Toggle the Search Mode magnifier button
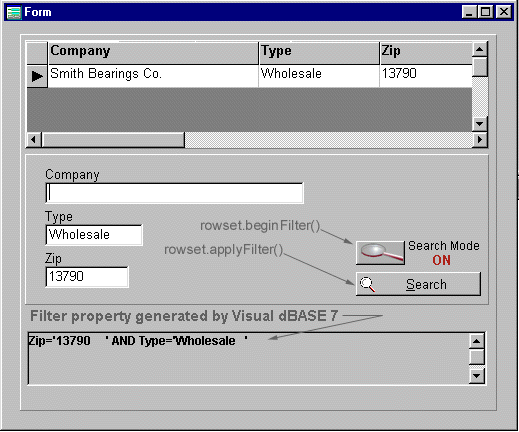Viewport: 519px width, 432px height. [x=380, y=253]
